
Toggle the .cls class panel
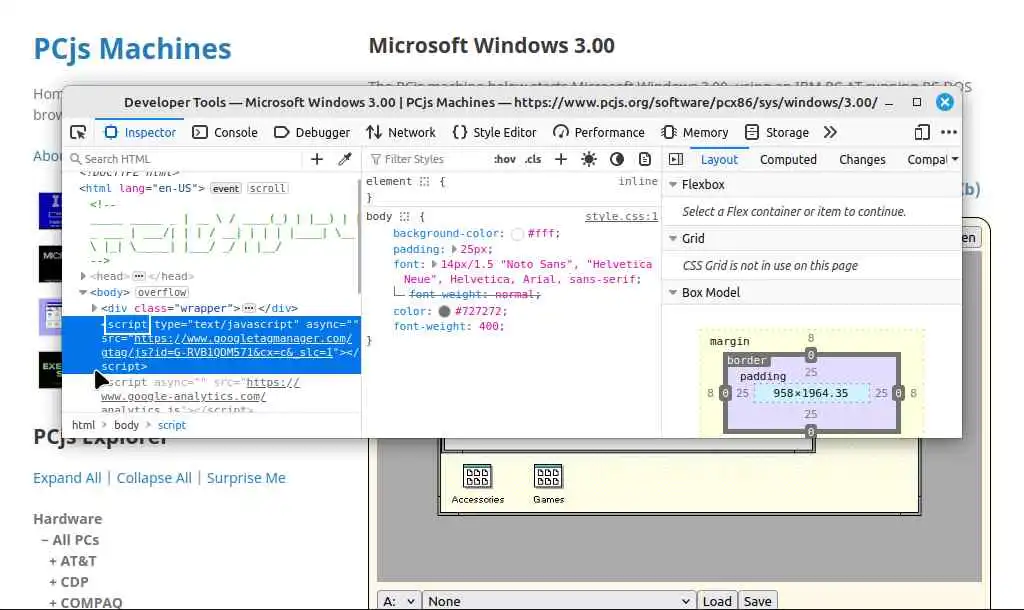click(533, 159)
